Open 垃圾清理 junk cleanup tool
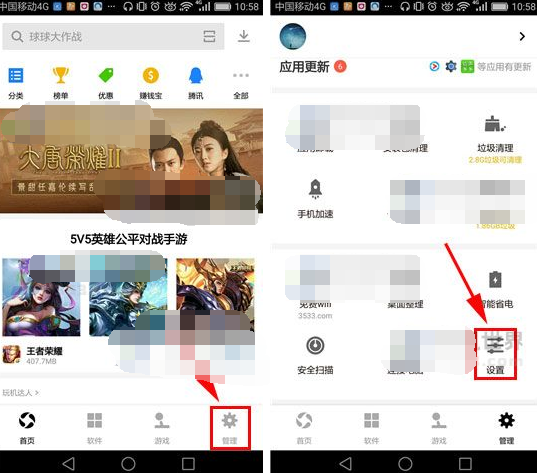The image size is (537, 473). [495, 139]
